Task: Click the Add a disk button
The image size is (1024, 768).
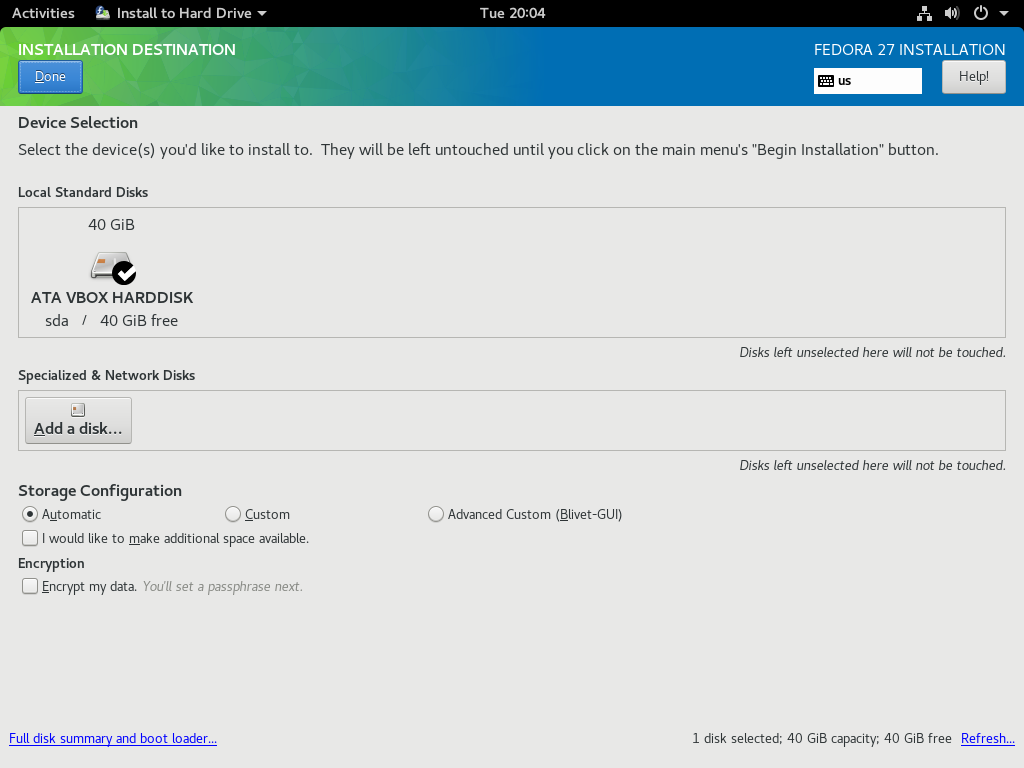Action: (78, 420)
